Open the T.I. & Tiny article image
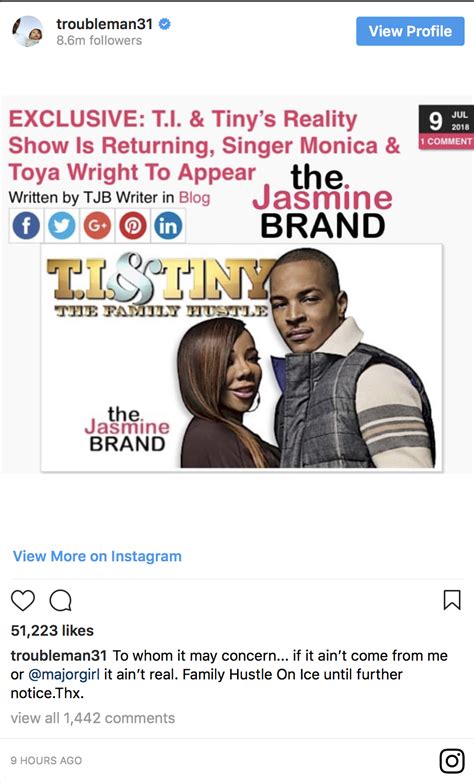 (242, 358)
